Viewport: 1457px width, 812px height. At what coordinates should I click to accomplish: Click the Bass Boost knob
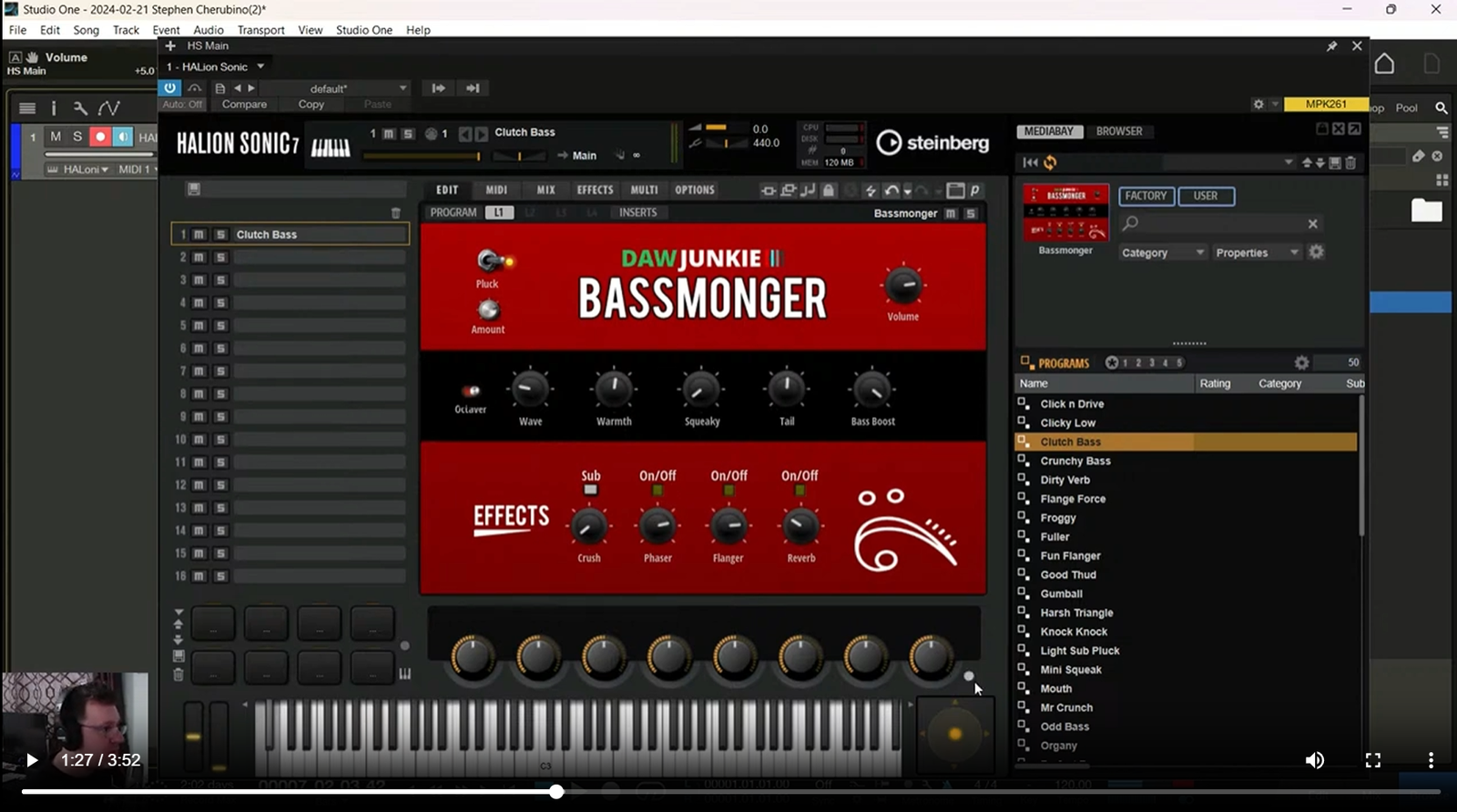point(872,390)
